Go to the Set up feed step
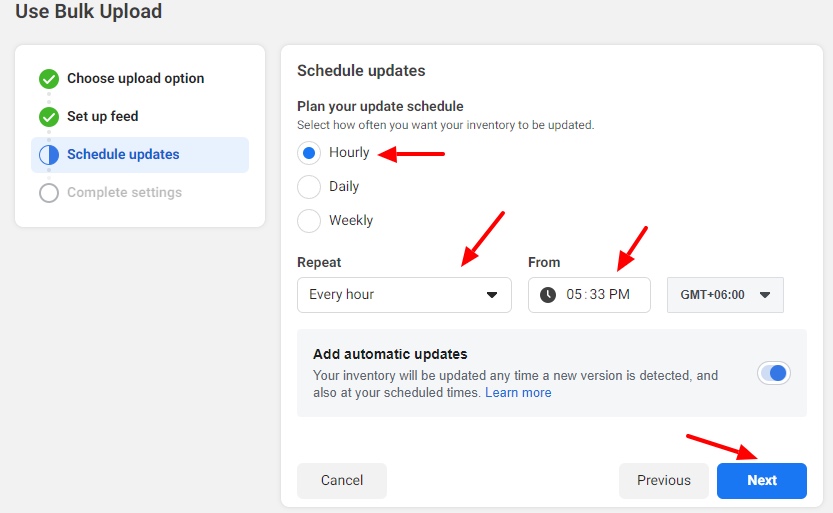The image size is (833, 513). [102, 117]
